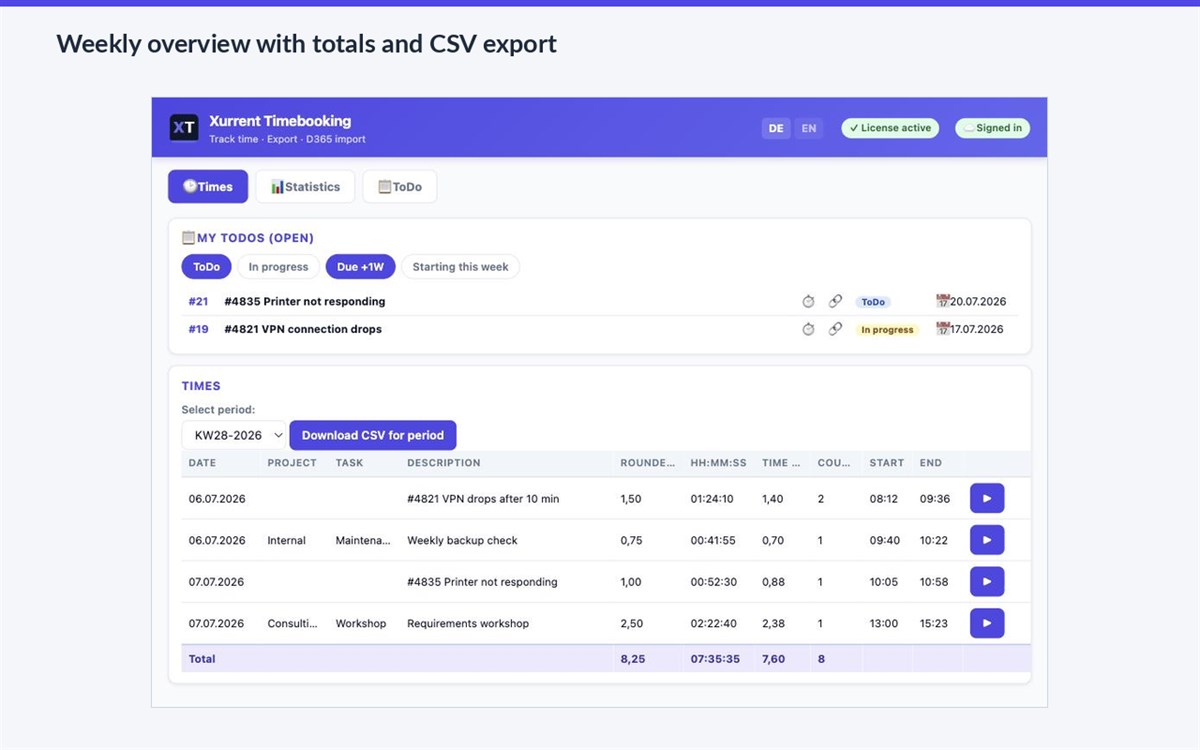Click duration '02:22:40' cell

pyautogui.click(x=713, y=623)
